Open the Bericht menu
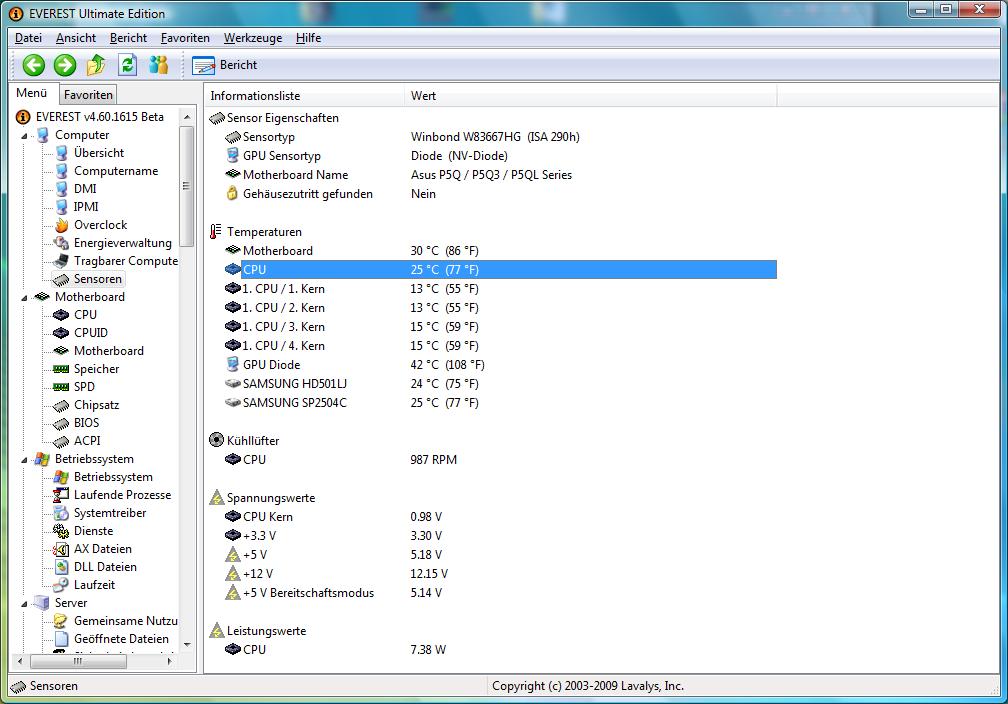This screenshot has width=1008, height=704. click(x=128, y=38)
